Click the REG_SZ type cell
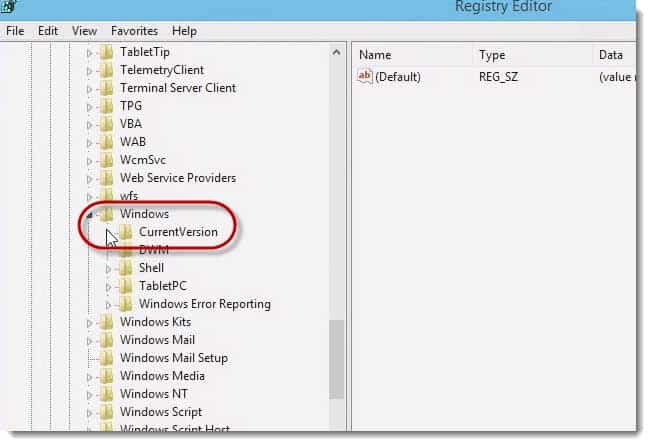This screenshot has height=446, width=651. pos(498,77)
